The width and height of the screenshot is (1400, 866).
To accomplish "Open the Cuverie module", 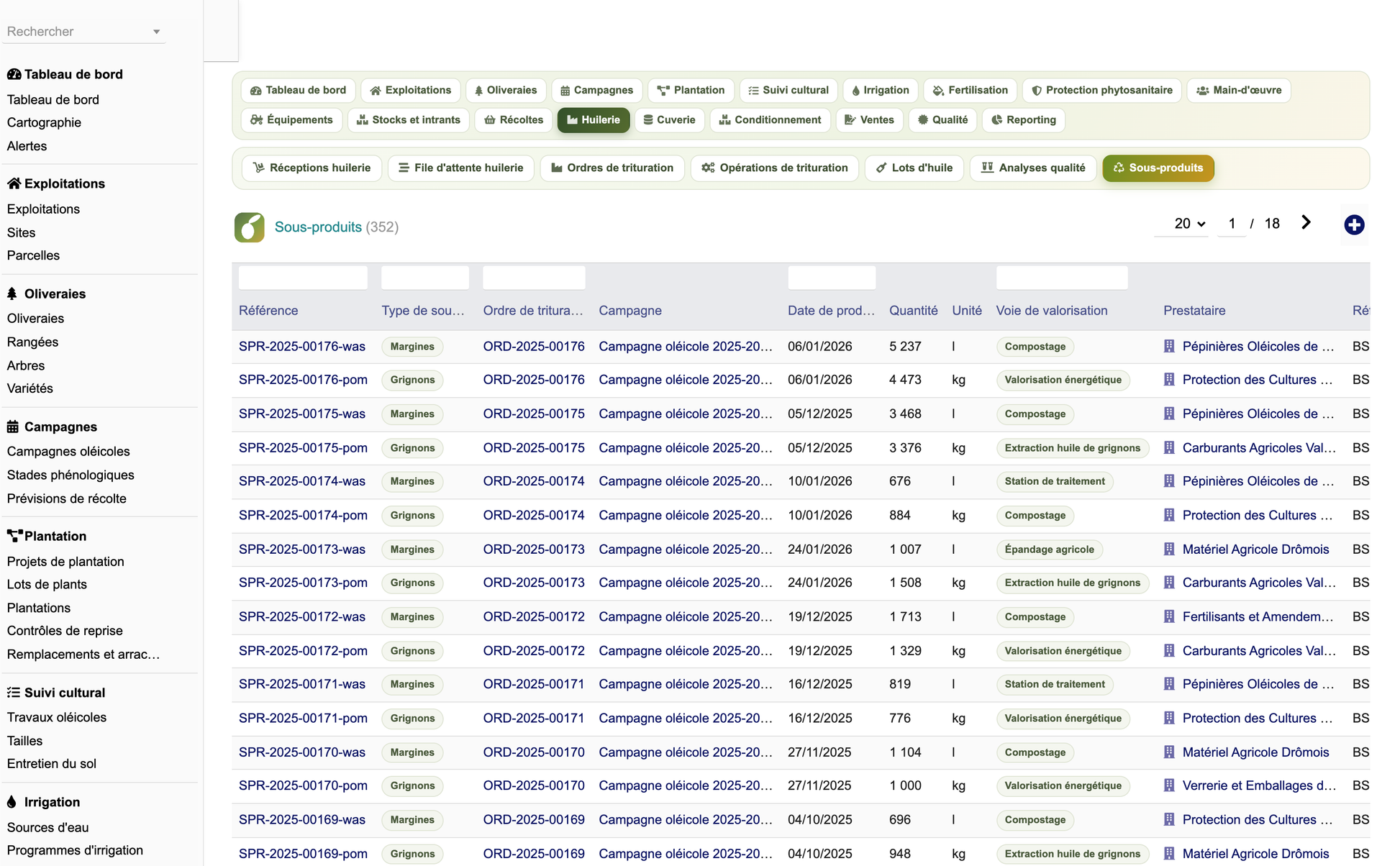I will pyautogui.click(x=669, y=119).
